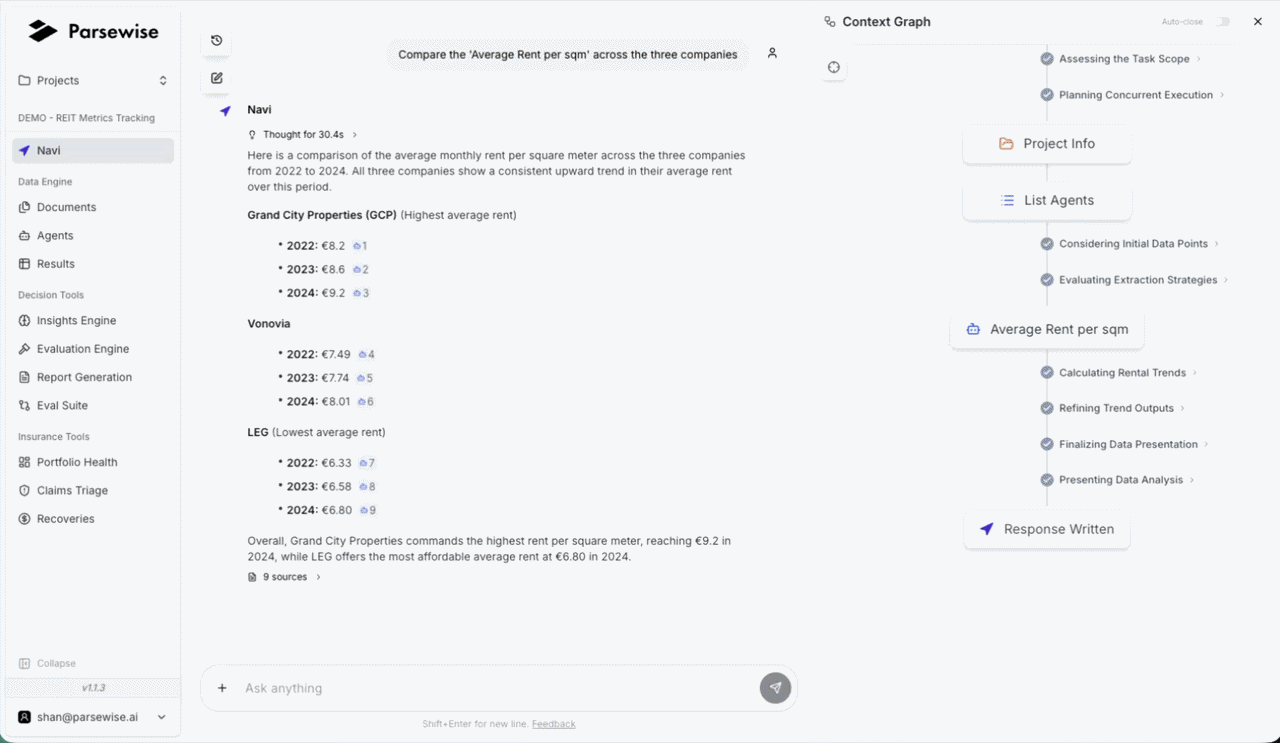
Task: Click the user avatar beside the prompt
Action: (x=772, y=54)
